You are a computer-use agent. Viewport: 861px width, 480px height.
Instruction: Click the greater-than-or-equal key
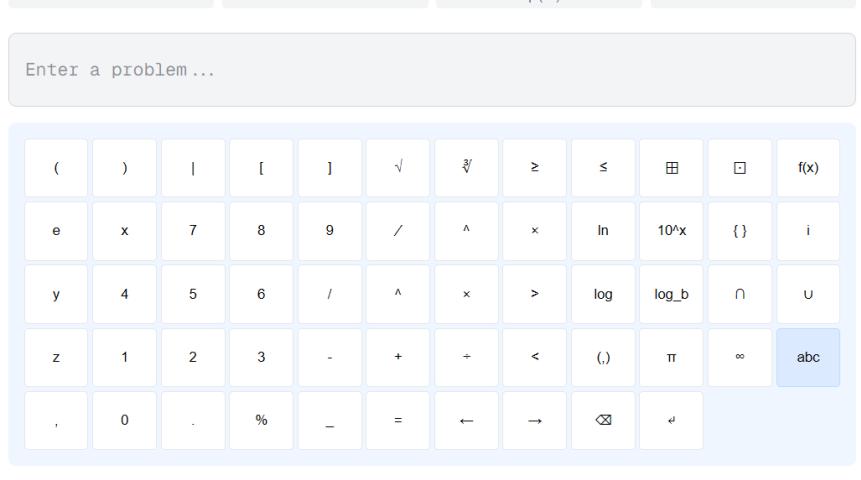click(534, 168)
